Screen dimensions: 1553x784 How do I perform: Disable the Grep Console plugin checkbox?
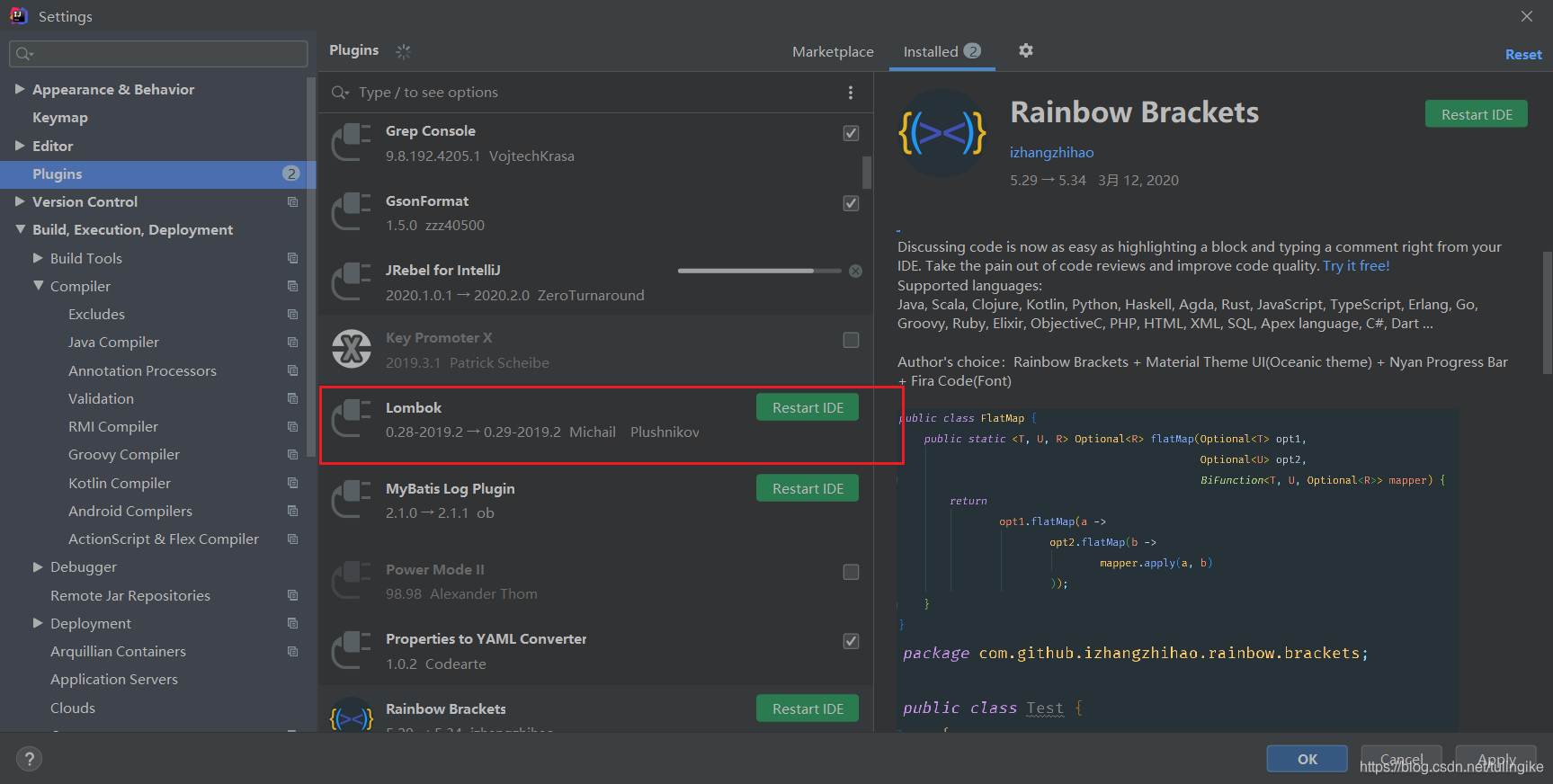pos(851,133)
